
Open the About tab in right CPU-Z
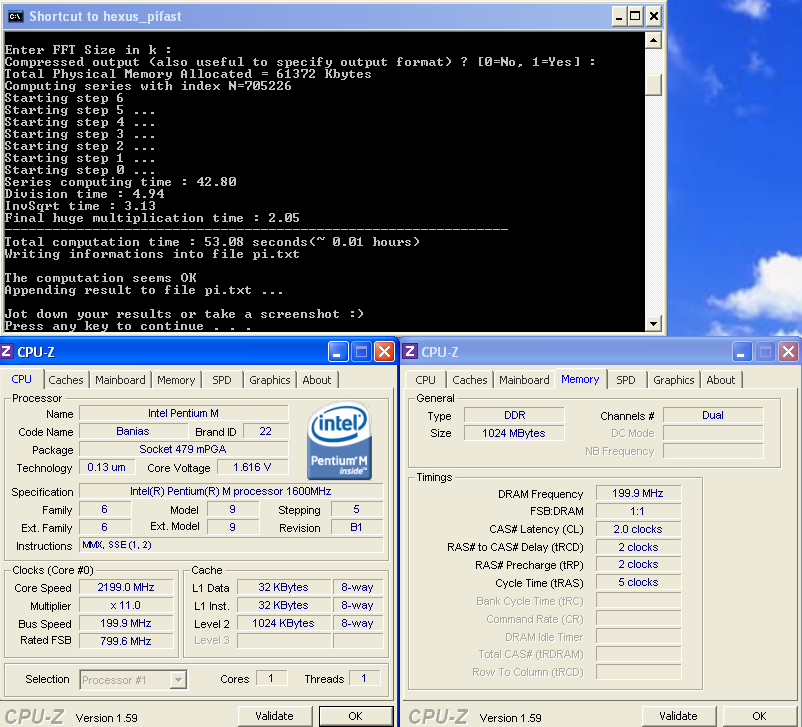(721, 380)
